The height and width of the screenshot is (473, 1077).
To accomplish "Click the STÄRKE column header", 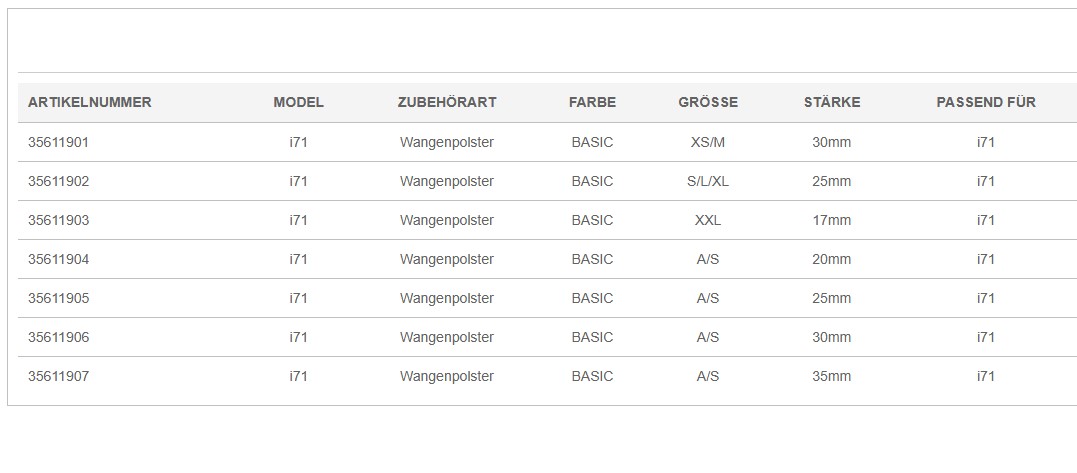I will pos(832,102).
